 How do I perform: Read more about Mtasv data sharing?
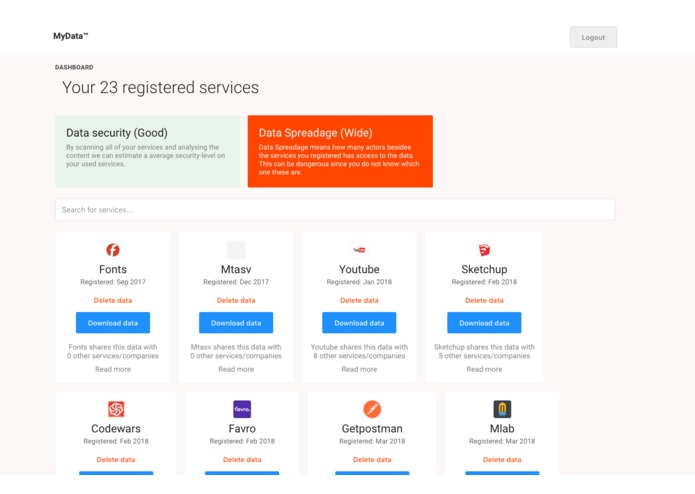(236, 369)
